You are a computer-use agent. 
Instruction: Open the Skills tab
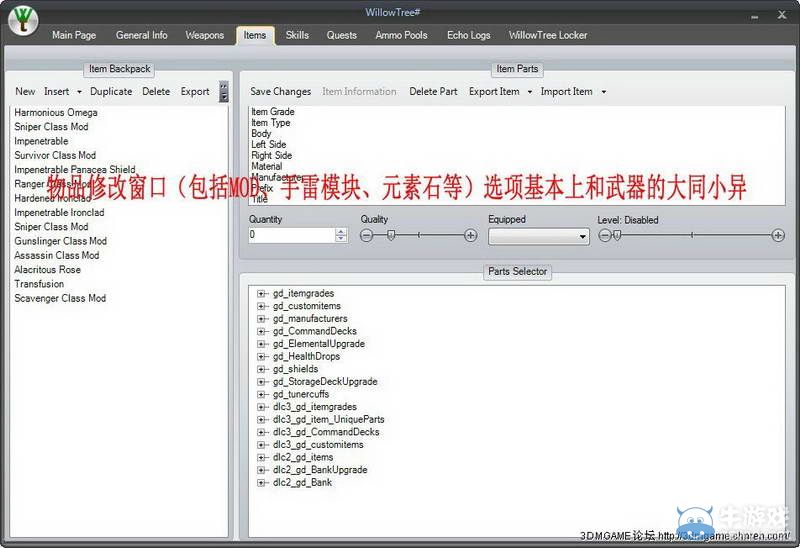[297, 35]
